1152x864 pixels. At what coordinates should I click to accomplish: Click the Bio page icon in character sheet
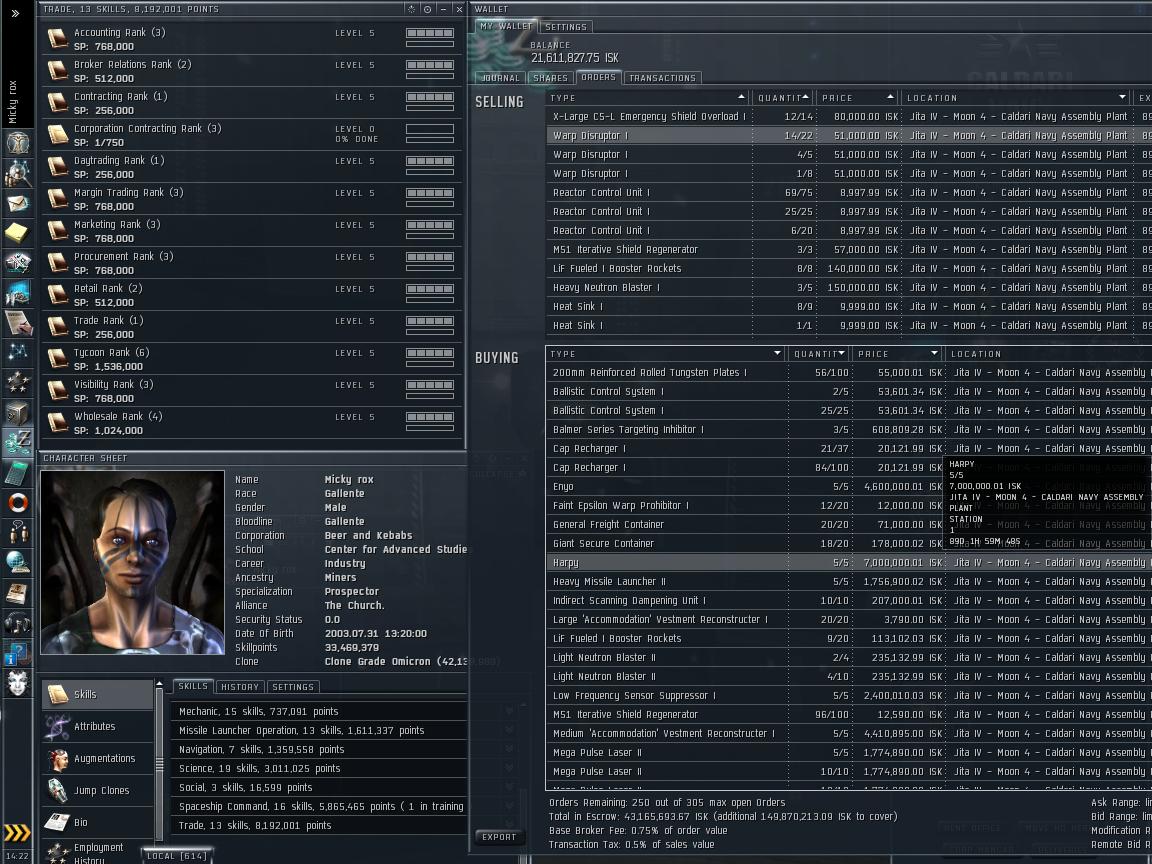pos(57,822)
